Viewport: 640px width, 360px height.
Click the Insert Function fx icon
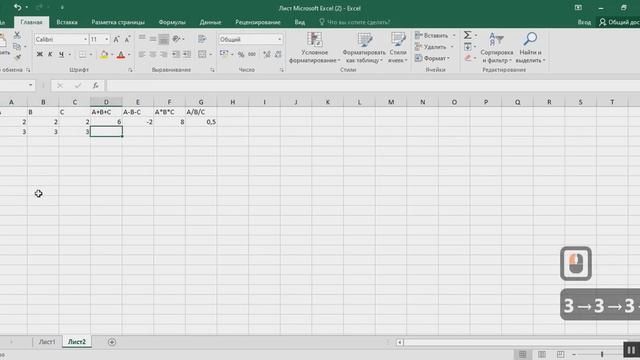click(95, 85)
